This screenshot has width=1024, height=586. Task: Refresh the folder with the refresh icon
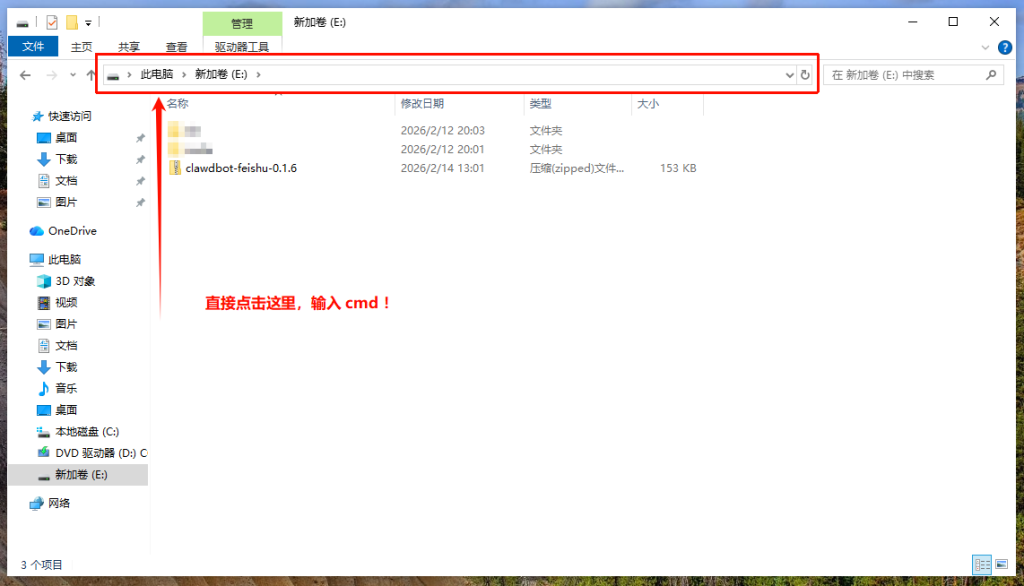tap(806, 74)
